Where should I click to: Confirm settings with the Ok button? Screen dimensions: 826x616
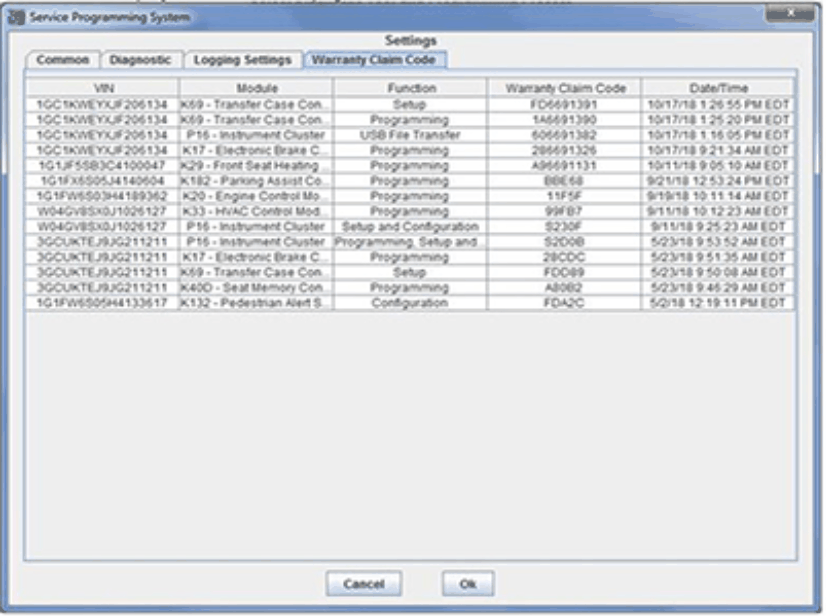[467, 583]
